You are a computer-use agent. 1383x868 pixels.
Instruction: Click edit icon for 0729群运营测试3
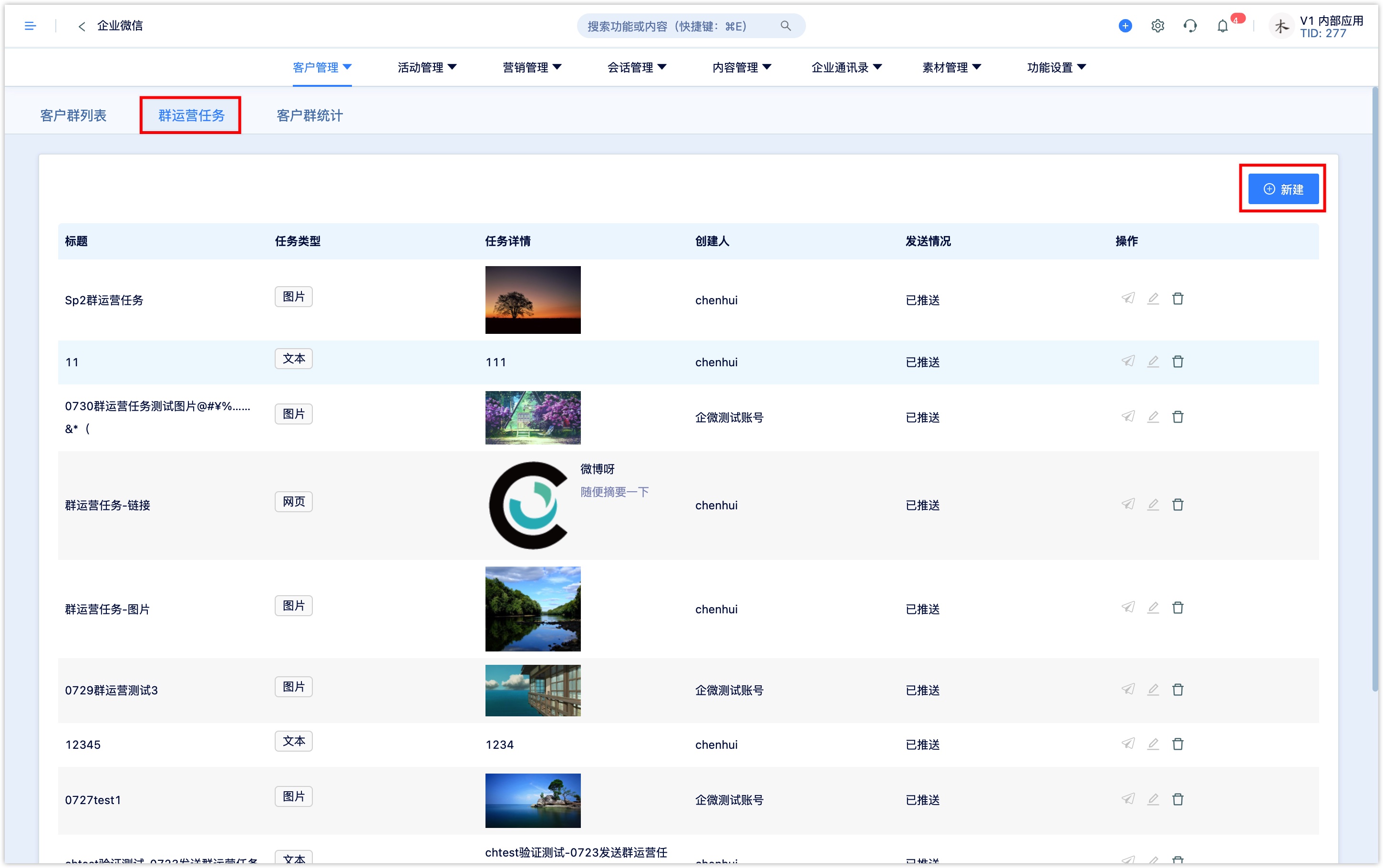[x=1153, y=690]
